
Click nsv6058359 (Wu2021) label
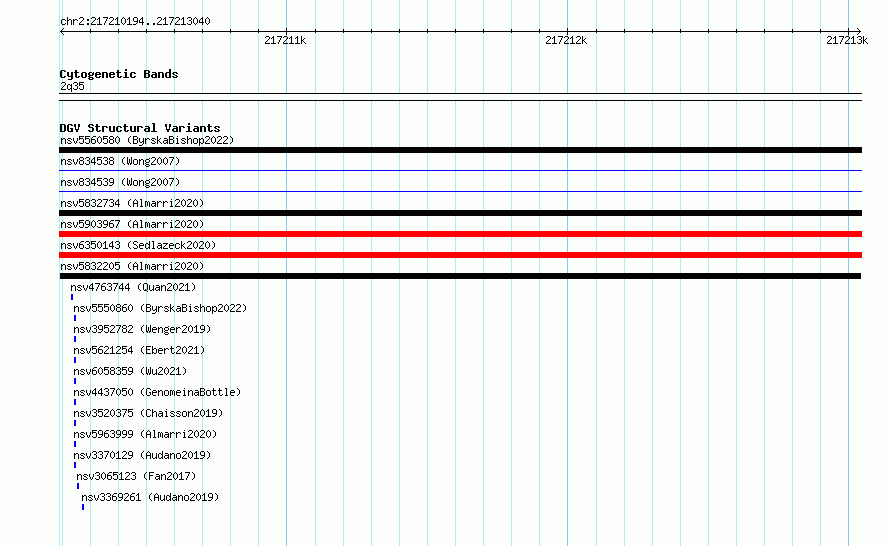point(130,371)
